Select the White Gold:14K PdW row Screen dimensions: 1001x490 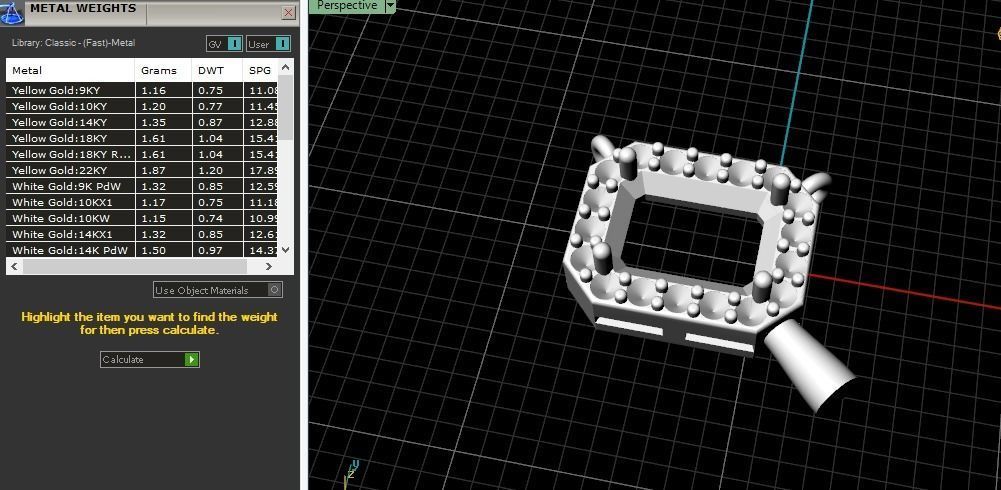[142, 250]
